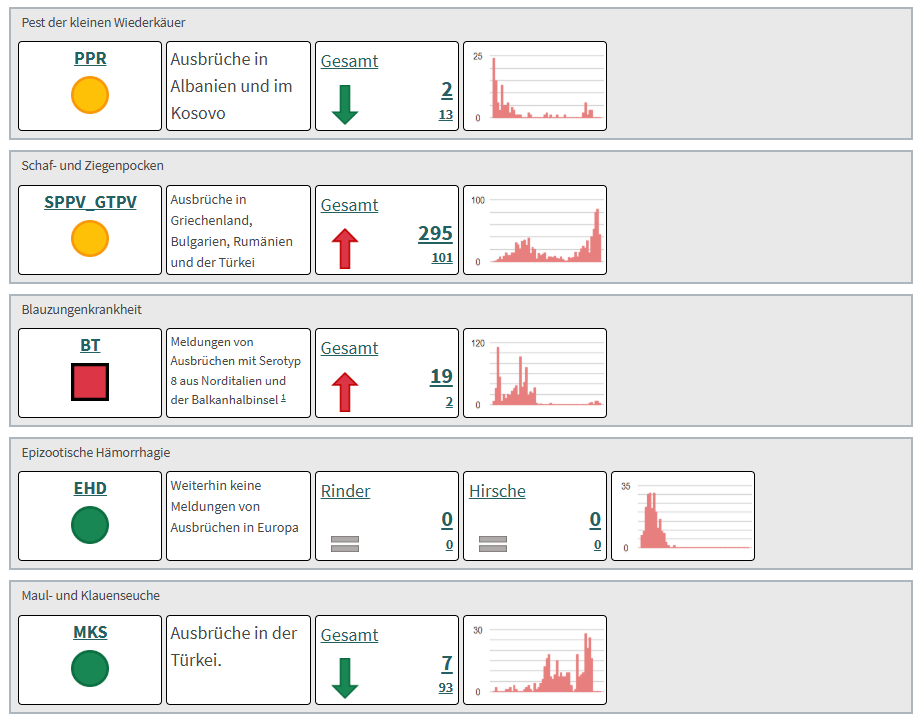Open the EHD outbreak history chart
This screenshot has height=722, width=921.
click(683, 516)
